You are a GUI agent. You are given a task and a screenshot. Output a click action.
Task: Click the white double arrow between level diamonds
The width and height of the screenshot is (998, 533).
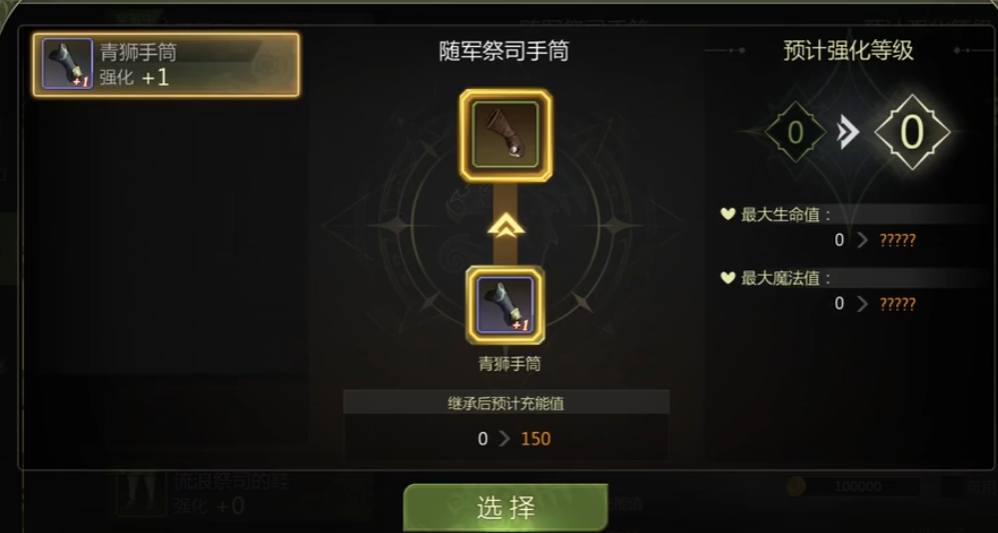pyautogui.click(x=848, y=133)
